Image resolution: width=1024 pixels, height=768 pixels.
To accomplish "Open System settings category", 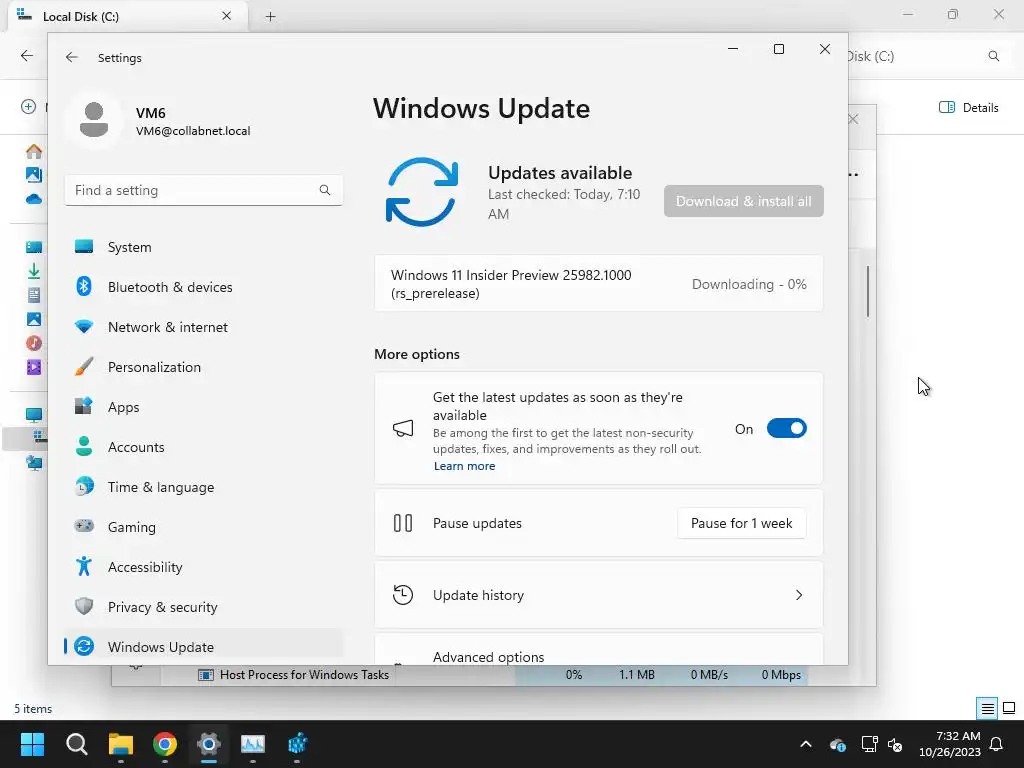I will (x=203, y=247).
